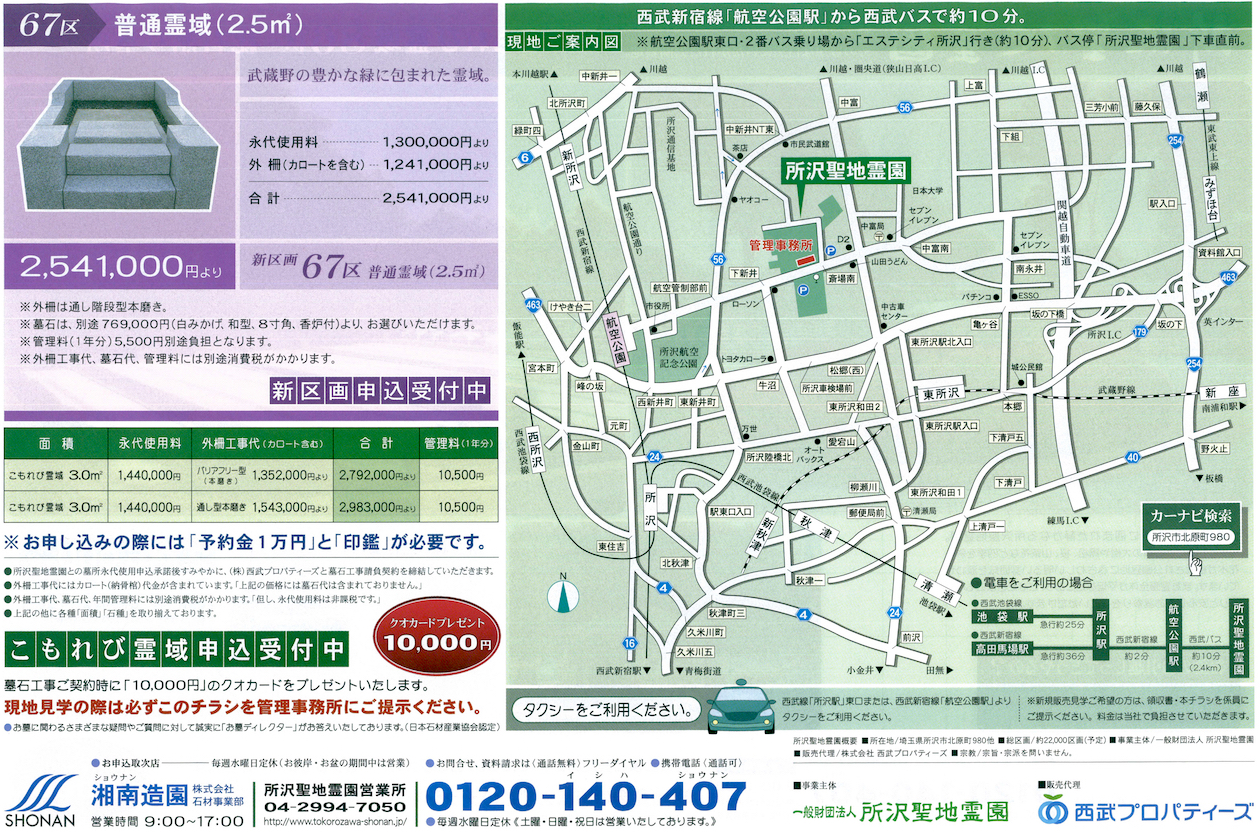
Task: Click the こもれび霊域申込受付中 banner
Action: 177,650
